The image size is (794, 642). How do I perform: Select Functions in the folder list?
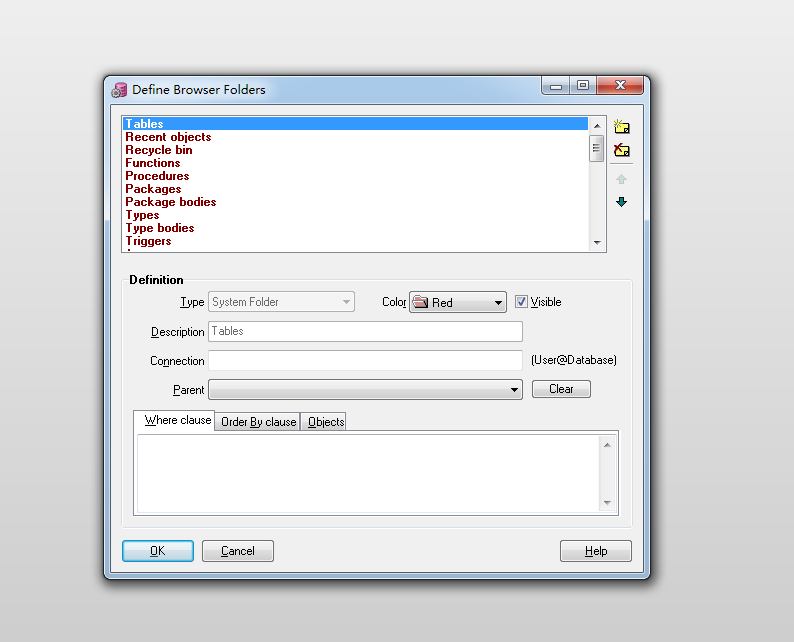(x=355, y=163)
